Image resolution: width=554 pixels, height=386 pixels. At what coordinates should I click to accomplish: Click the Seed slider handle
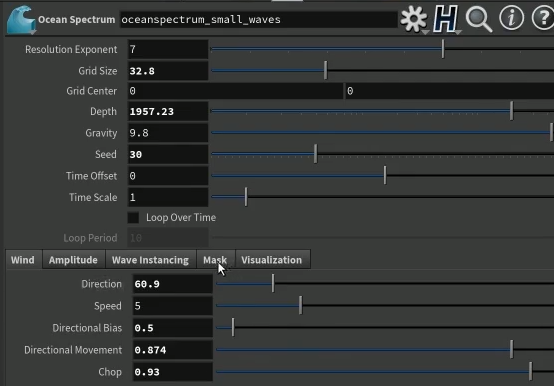point(316,154)
